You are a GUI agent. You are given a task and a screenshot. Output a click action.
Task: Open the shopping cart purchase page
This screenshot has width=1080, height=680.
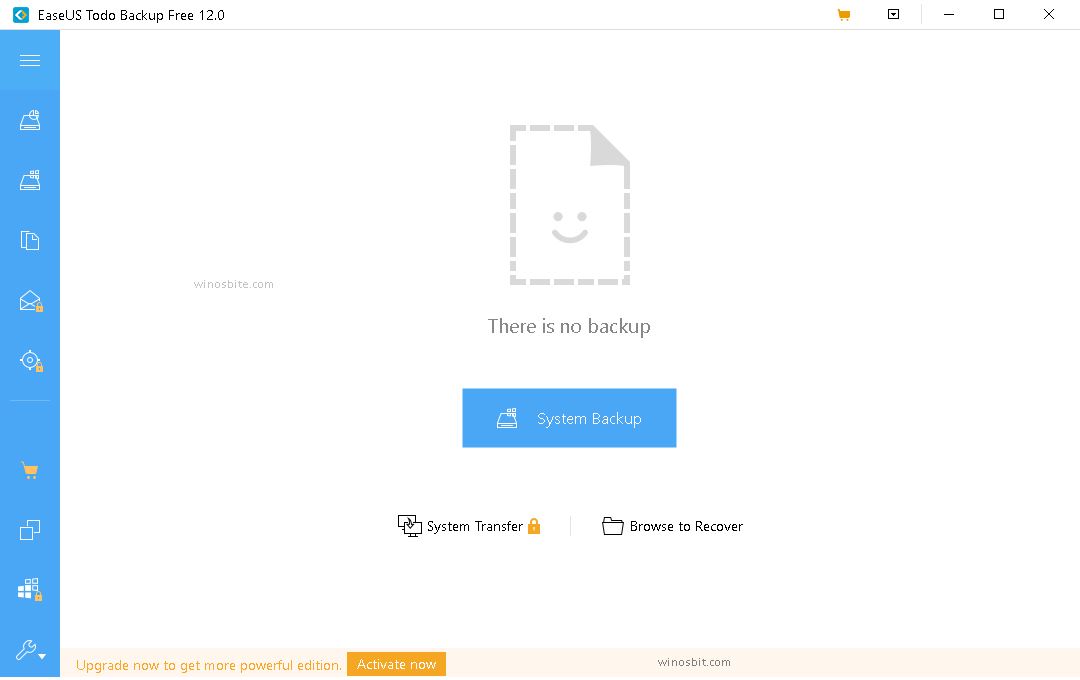30,470
